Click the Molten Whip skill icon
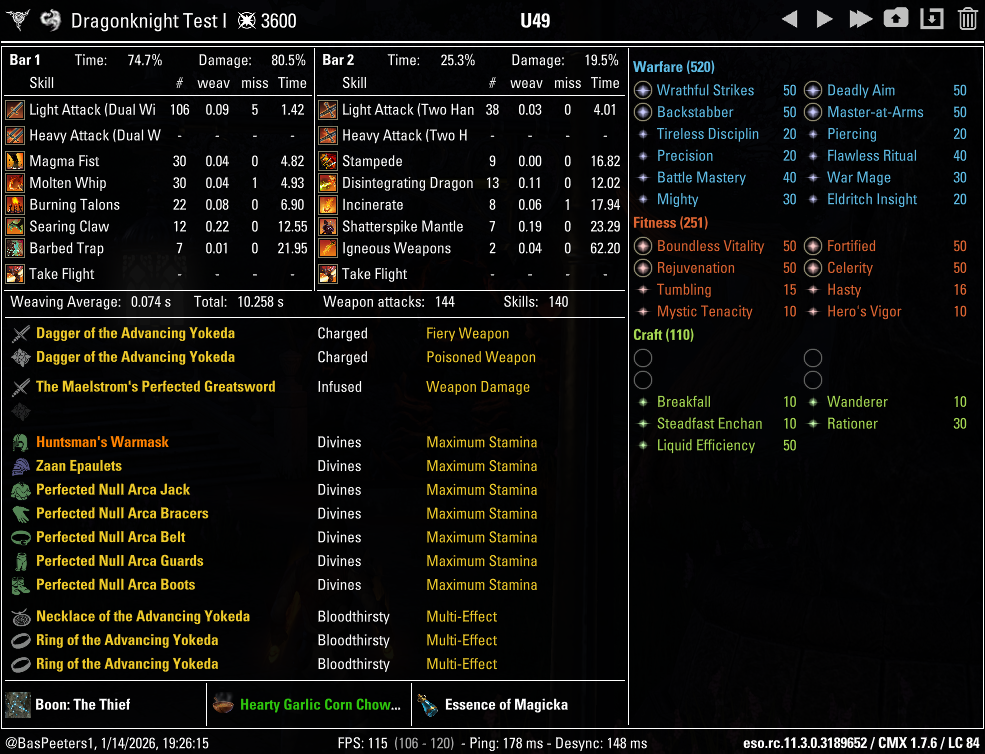 tap(14, 183)
